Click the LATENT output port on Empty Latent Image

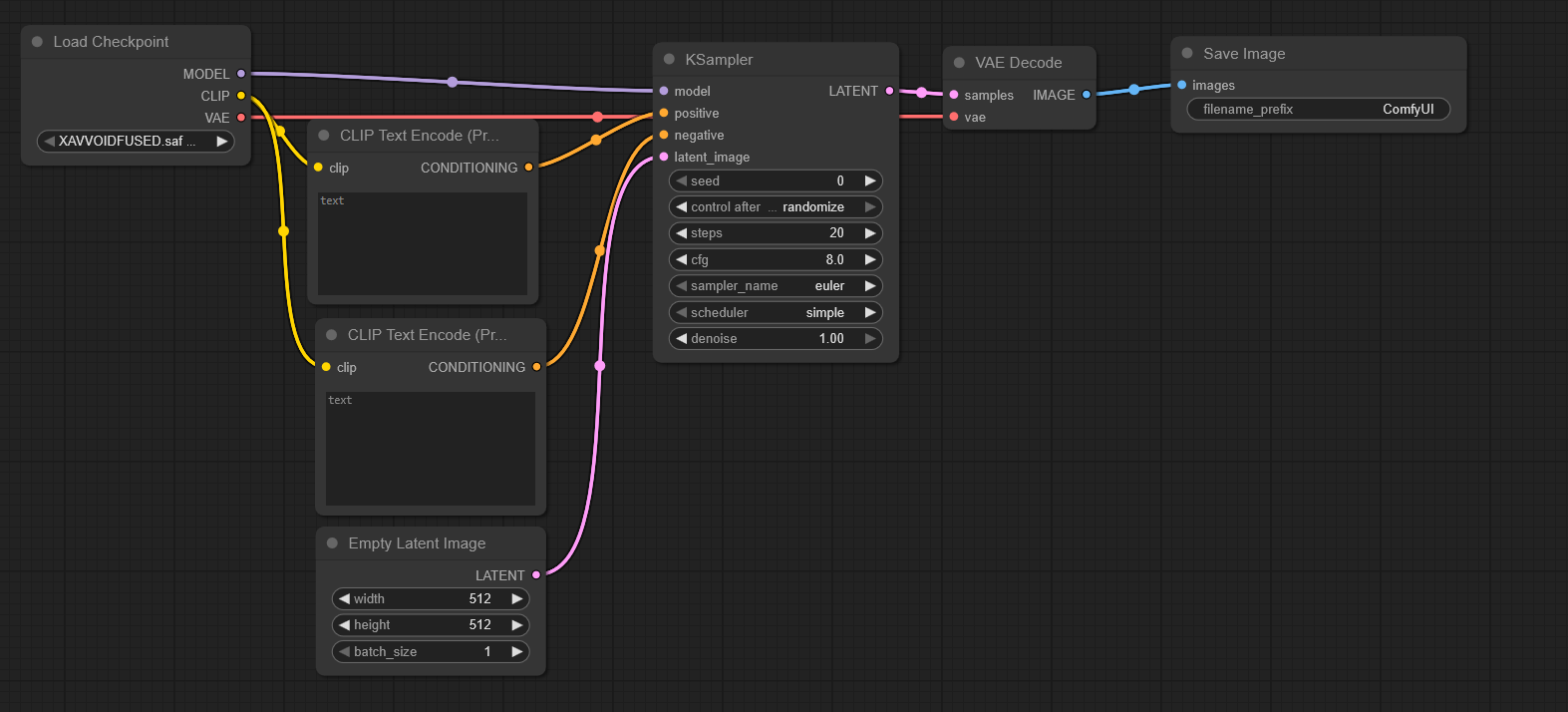pos(536,575)
